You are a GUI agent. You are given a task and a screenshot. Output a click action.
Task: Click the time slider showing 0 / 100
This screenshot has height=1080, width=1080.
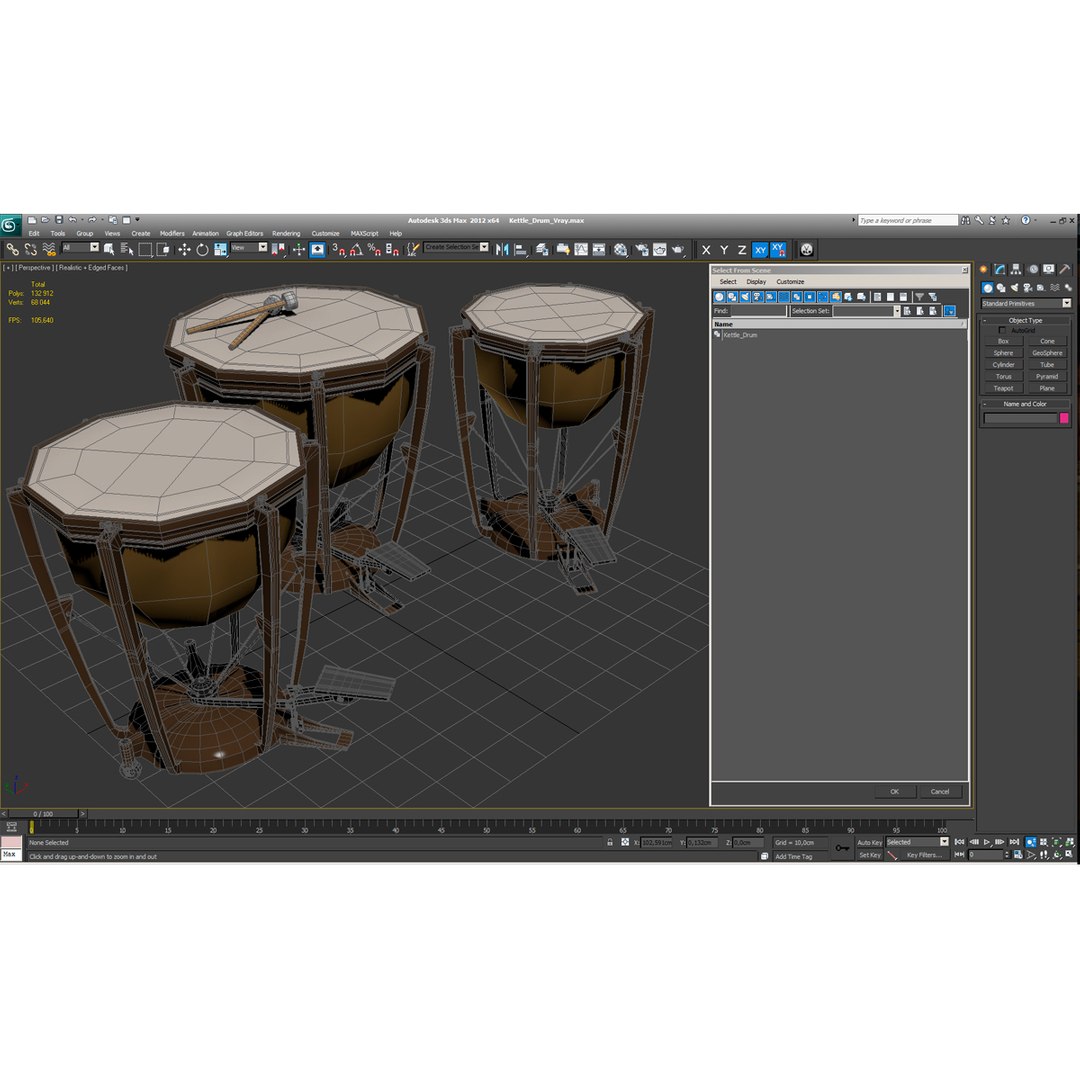43,814
